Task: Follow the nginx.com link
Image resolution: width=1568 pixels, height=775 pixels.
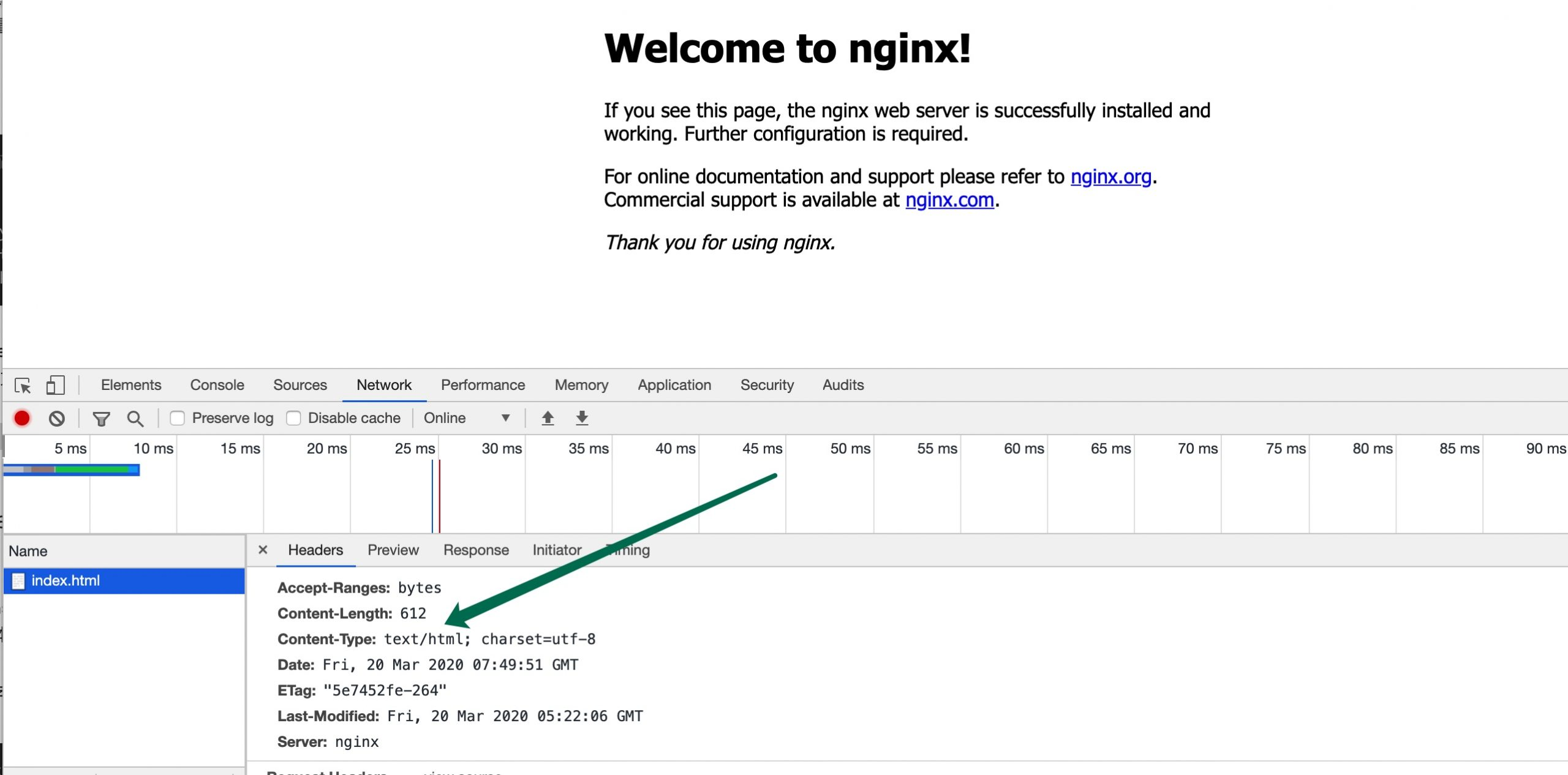Action: click(949, 200)
